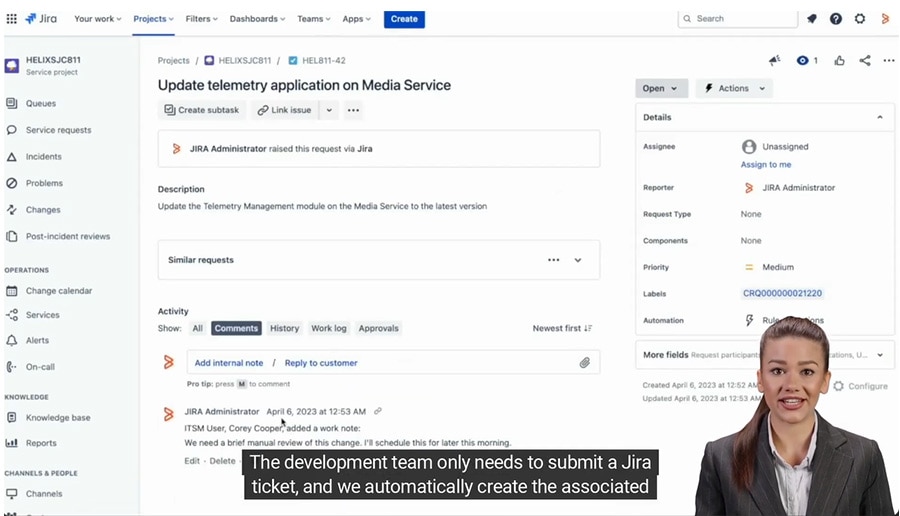This screenshot has height=516, width=900.
Task: Click the thumbs up vote icon
Action: click(x=839, y=61)
